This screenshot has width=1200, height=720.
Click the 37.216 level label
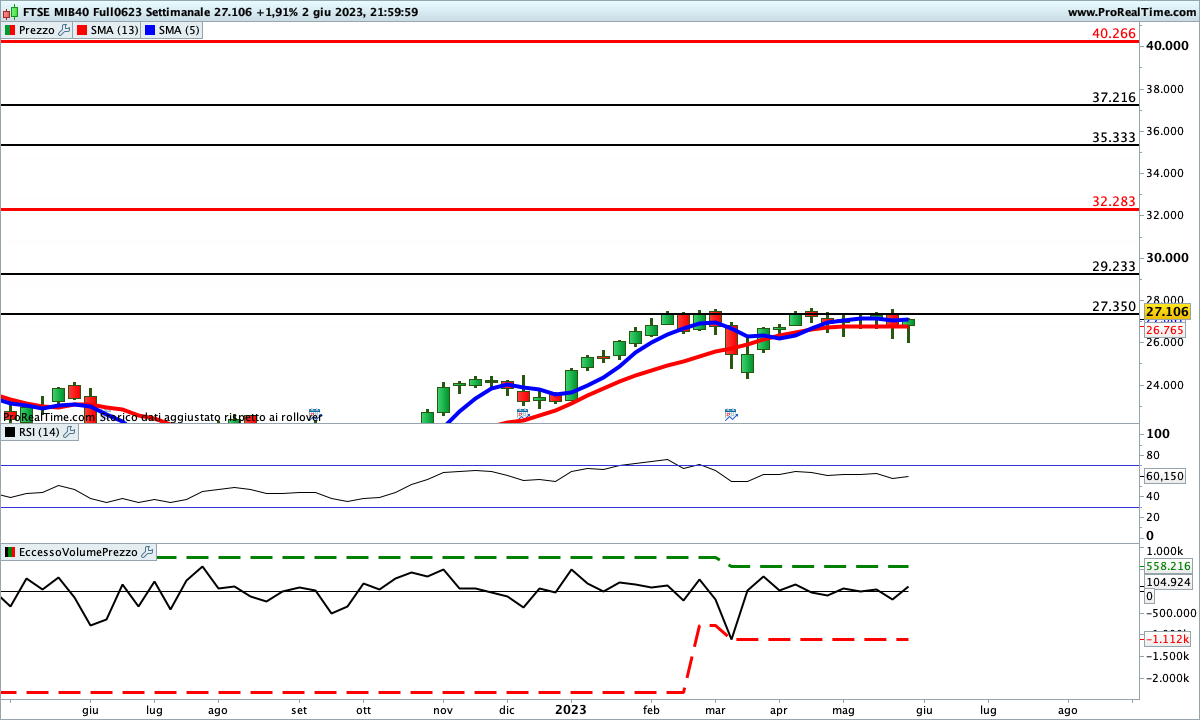click(x=1114, y=97)
